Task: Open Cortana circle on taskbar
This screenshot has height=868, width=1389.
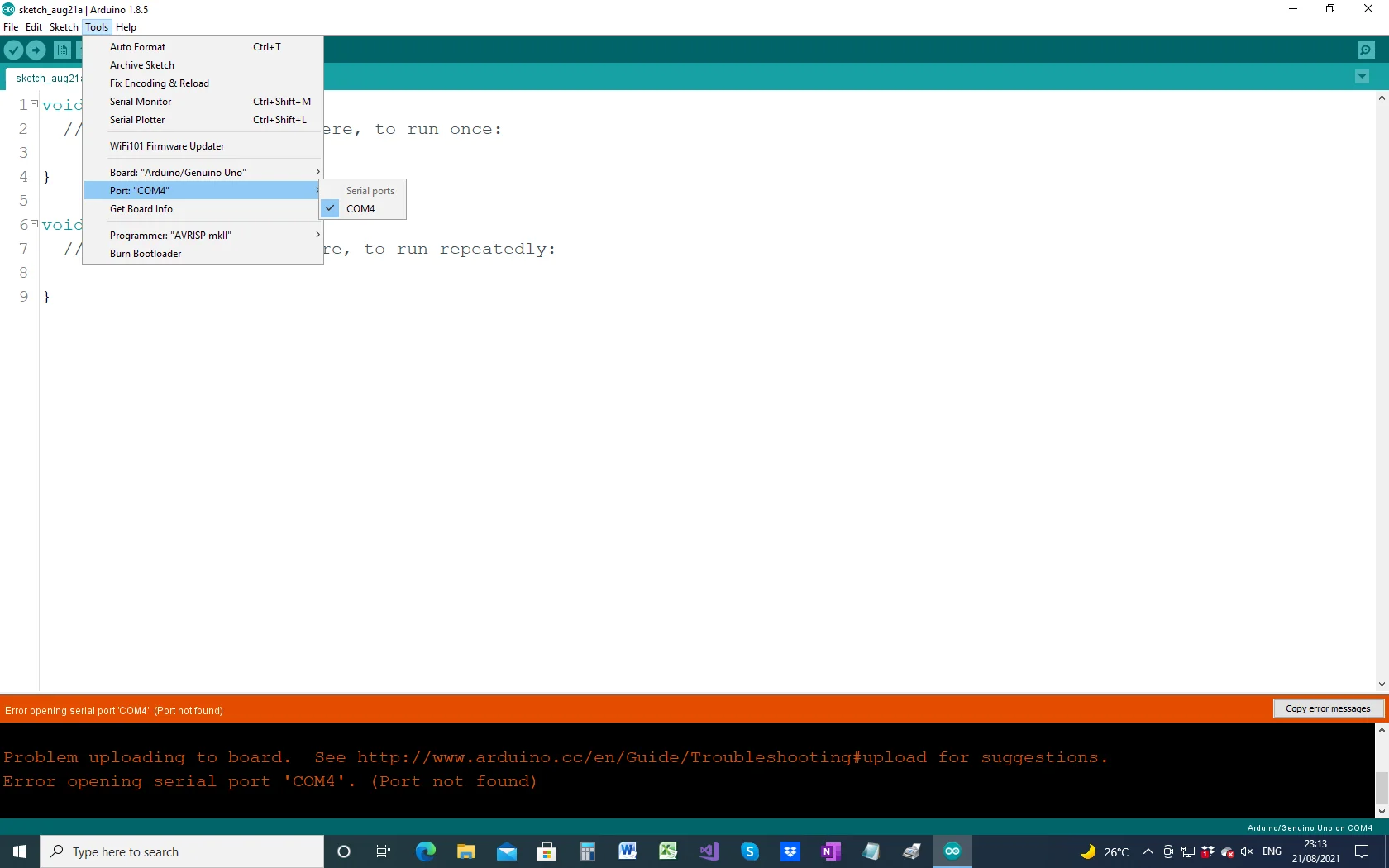Action: (344, 851)
